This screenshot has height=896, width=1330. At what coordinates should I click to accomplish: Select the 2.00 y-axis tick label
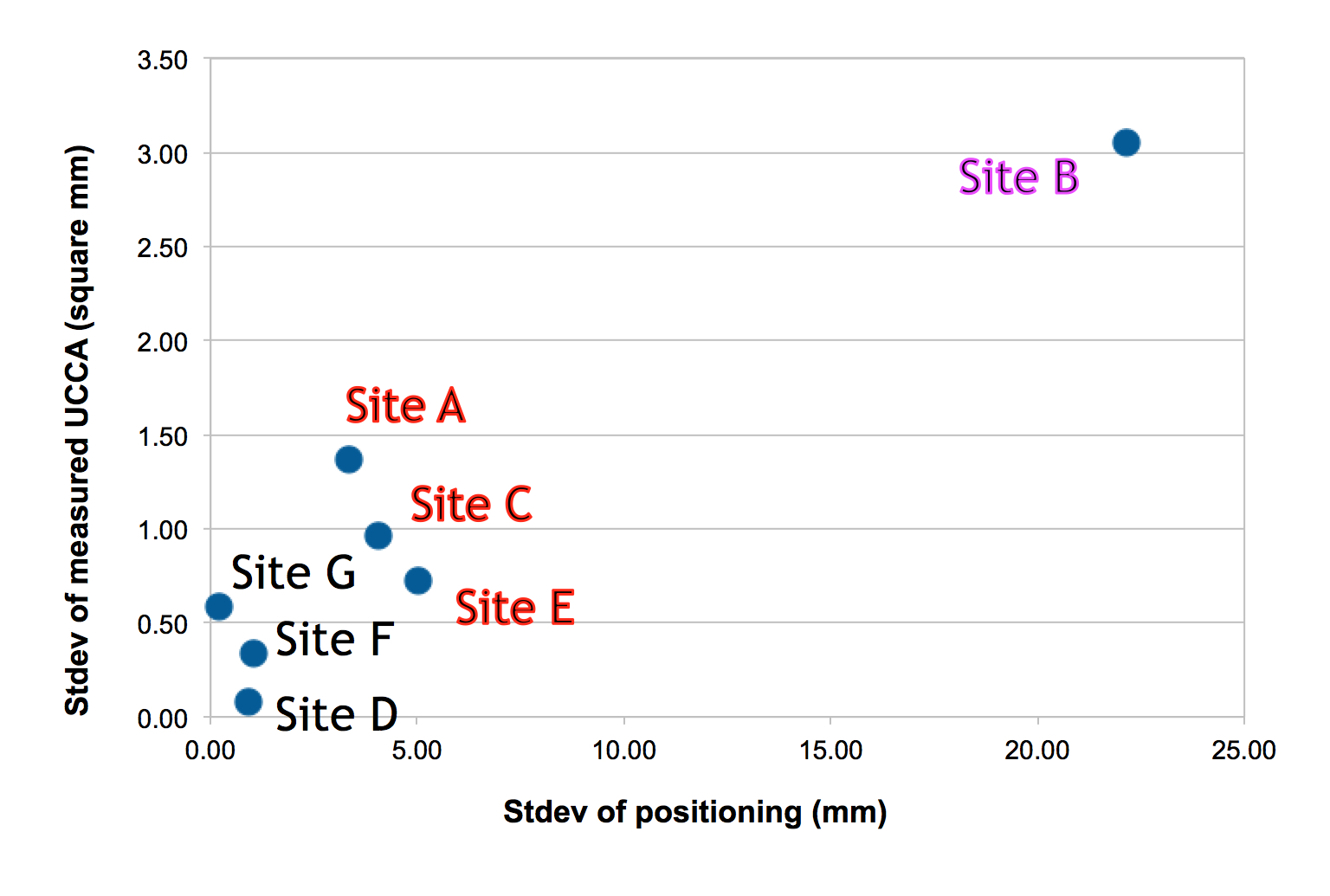[x=162, y=342]
